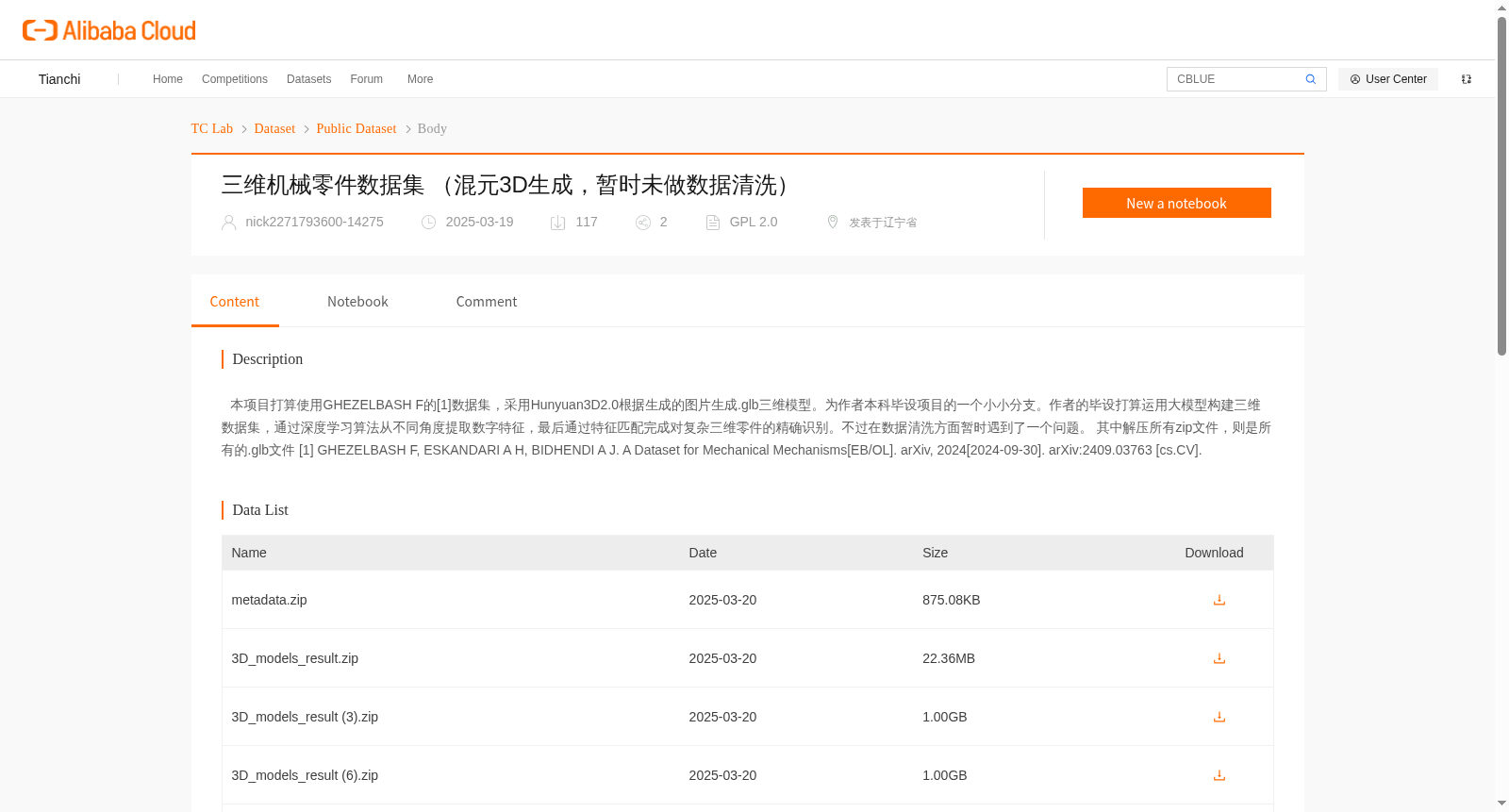The image size is (1509, 812).
Task: Click the scrollbar down arrow
Action: [1502, 804]
